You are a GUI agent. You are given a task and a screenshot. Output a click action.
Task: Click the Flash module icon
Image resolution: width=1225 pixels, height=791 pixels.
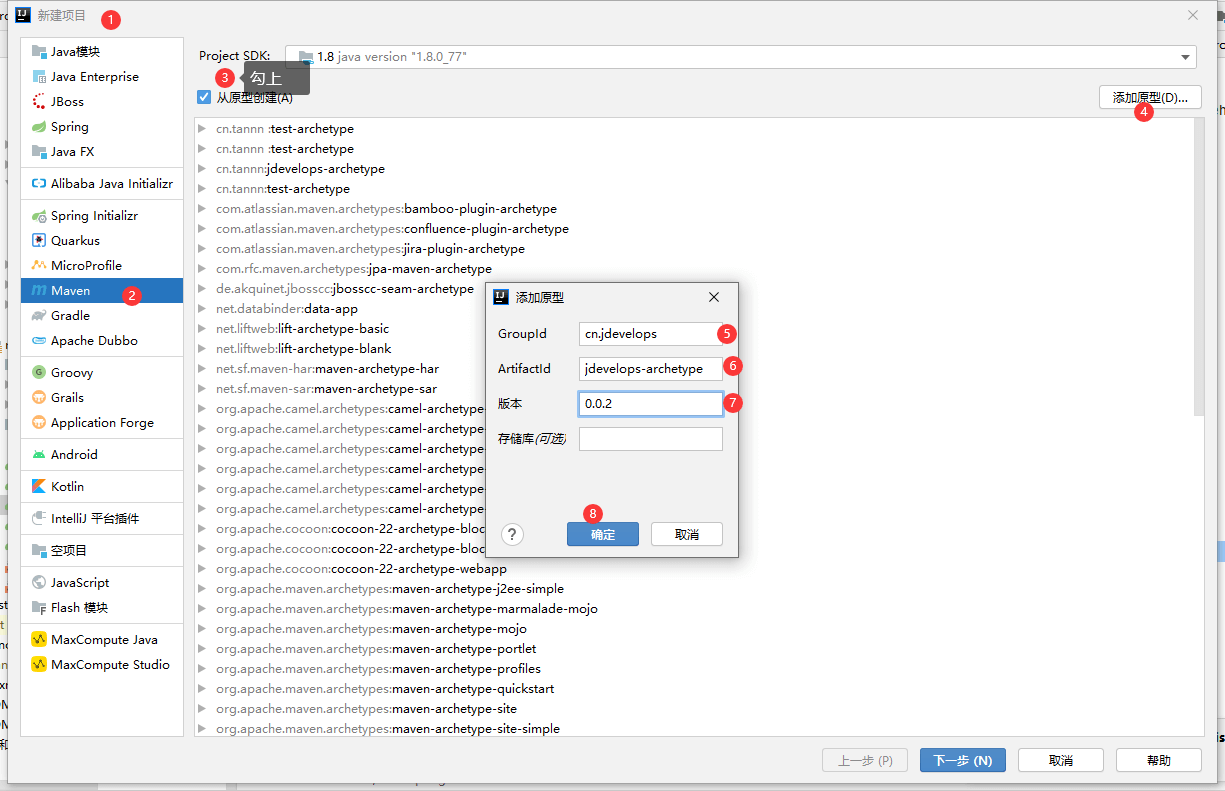[x=39, y=608]
